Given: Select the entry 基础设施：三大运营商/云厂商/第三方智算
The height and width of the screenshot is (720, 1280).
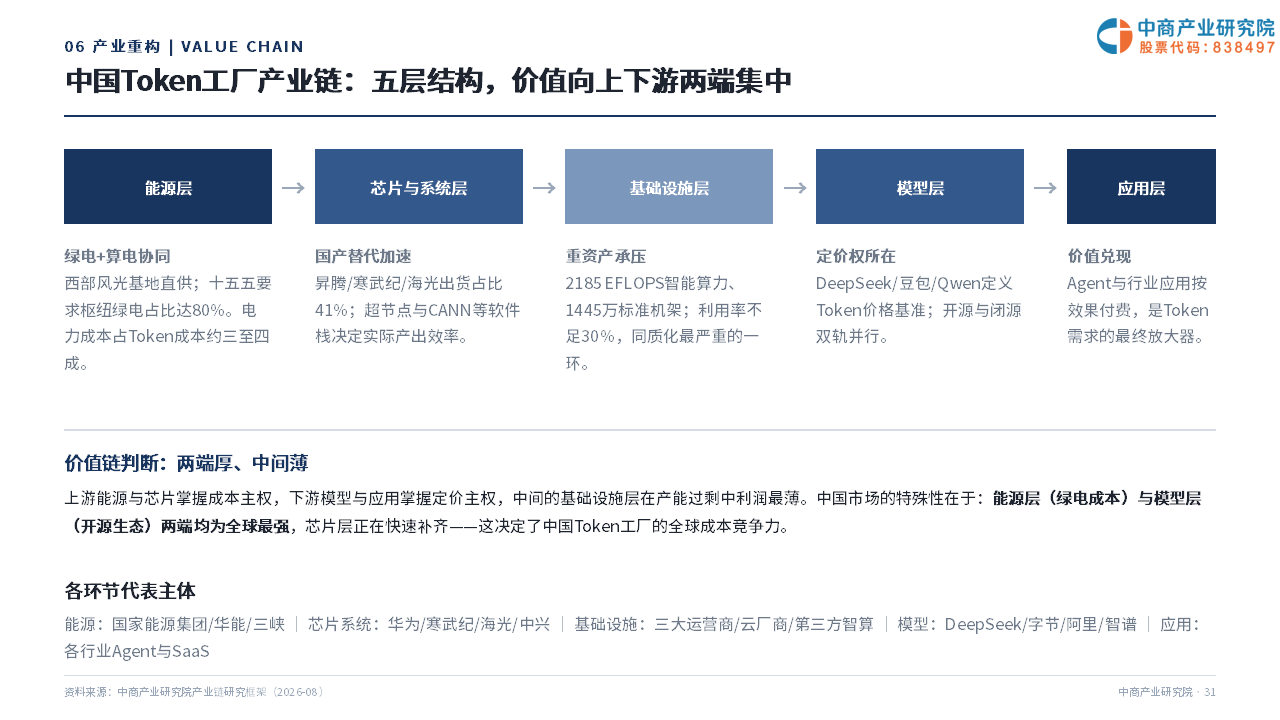Looking at the screenshot, I should pyautogui.click(x=724, y=625).
